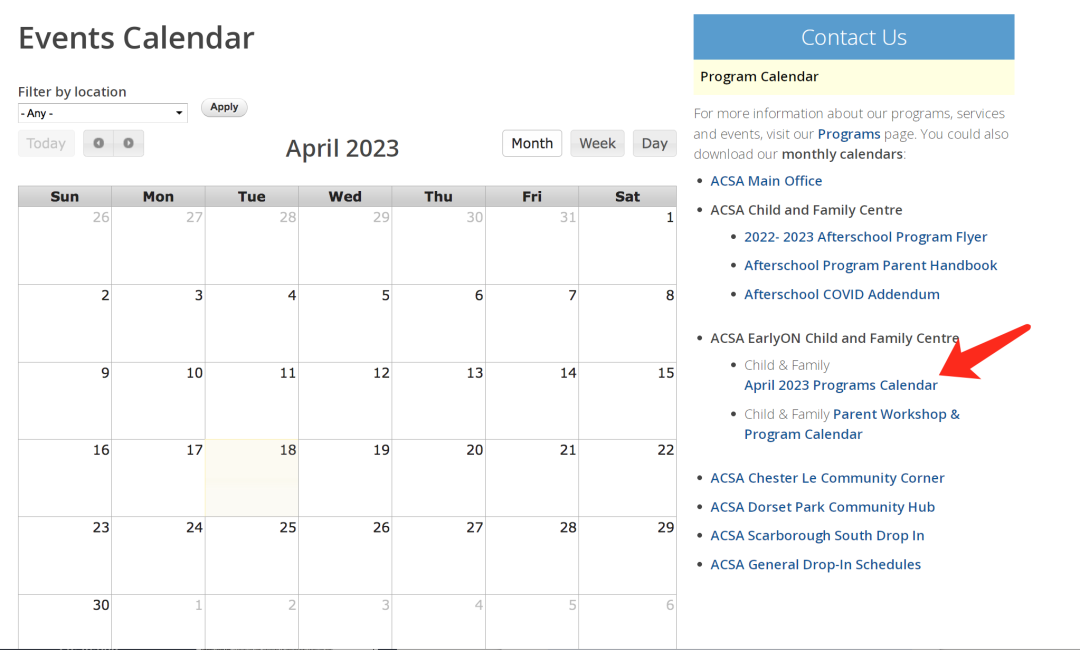Open 2022-2023 Afterschool Program Flyer
The image size is (1080, 650).
[x=865, y=237]
